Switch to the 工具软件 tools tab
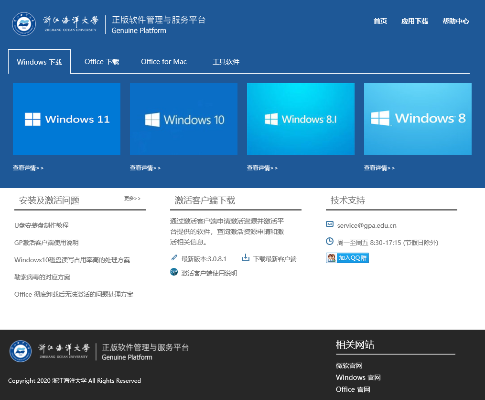This screenshot has height=400, width=485. [x=226, y=62]
